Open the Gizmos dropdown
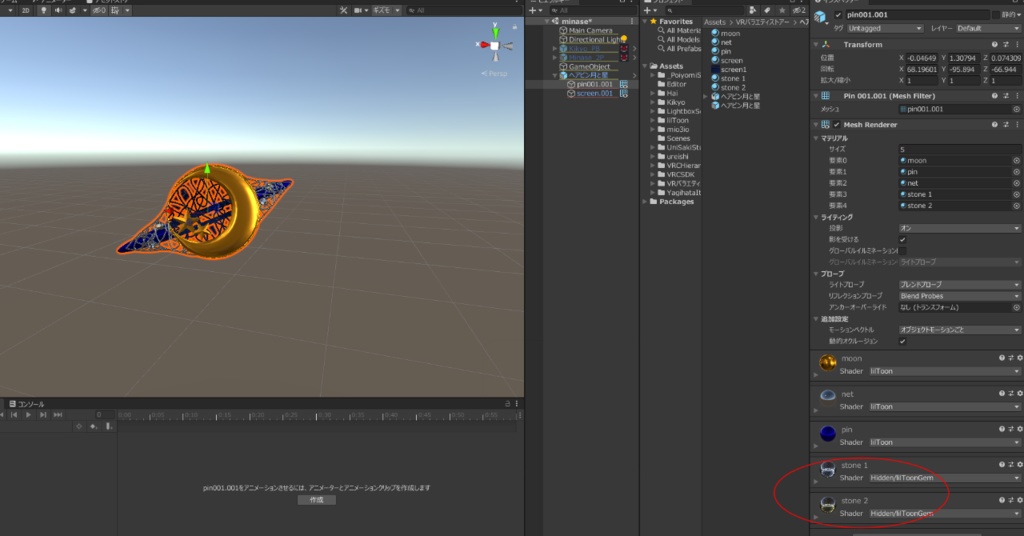The width and height of the screenshot is (1024, 536). coord(386,10)
